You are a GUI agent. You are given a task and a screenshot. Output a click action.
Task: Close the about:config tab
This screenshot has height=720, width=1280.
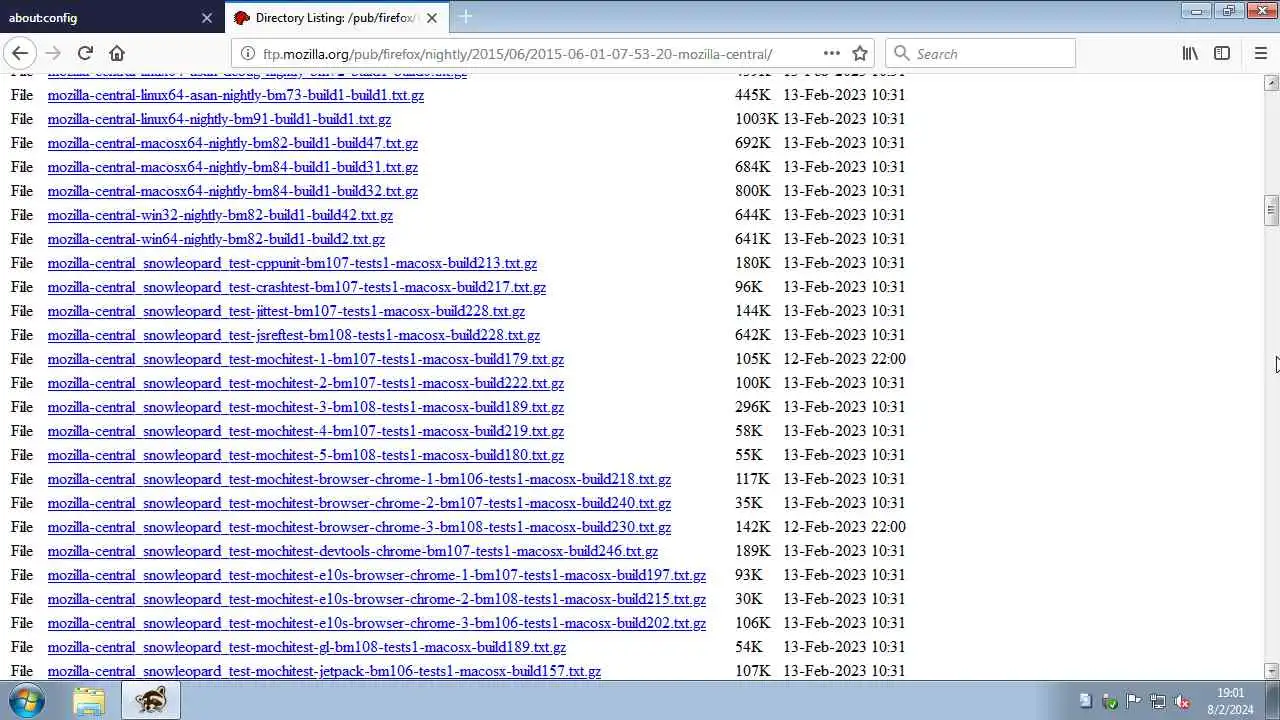[x=207, y=18]
